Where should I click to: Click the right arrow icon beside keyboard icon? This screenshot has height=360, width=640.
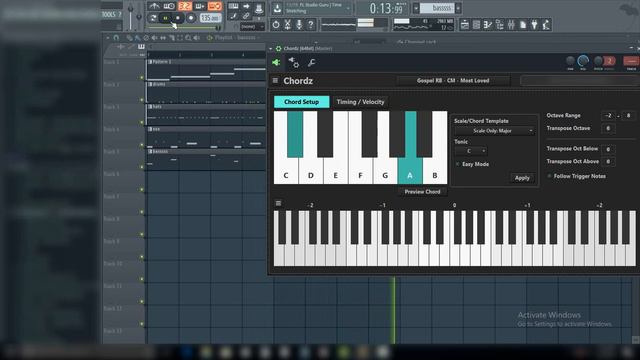coord(246,6)
